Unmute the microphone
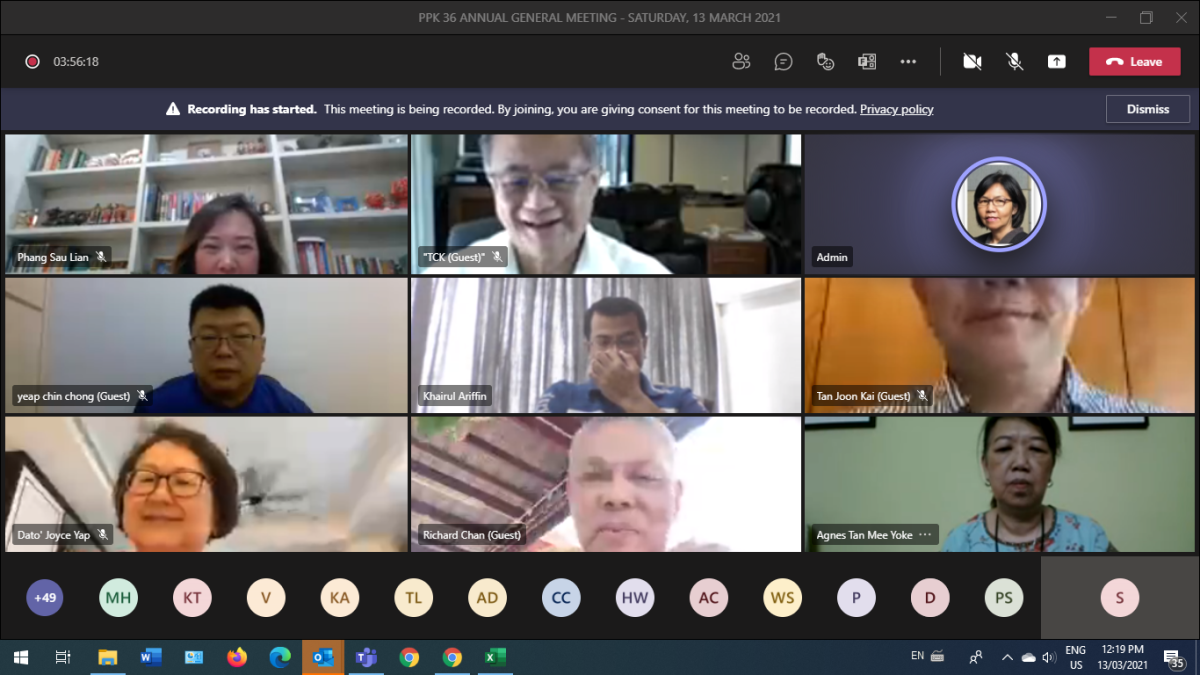 pos(1014,61)
